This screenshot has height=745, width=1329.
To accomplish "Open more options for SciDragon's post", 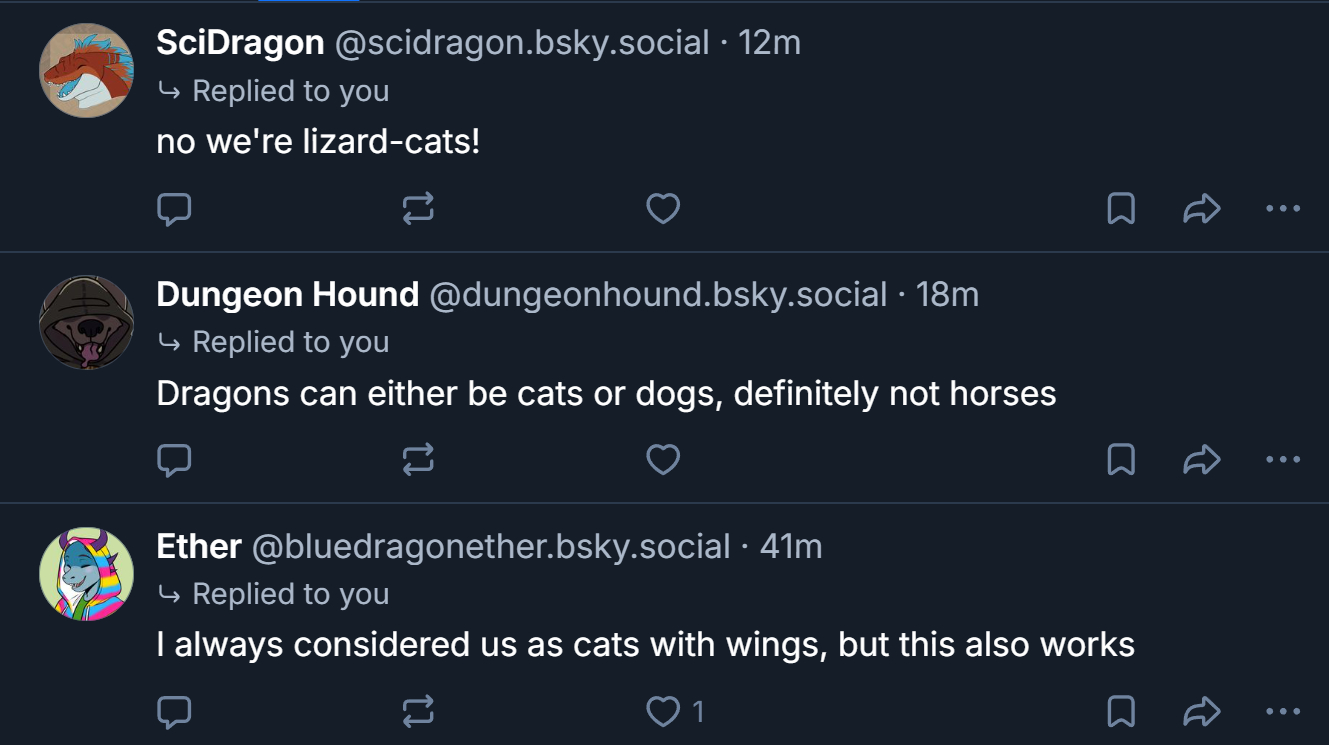I will pos(1282,208).
